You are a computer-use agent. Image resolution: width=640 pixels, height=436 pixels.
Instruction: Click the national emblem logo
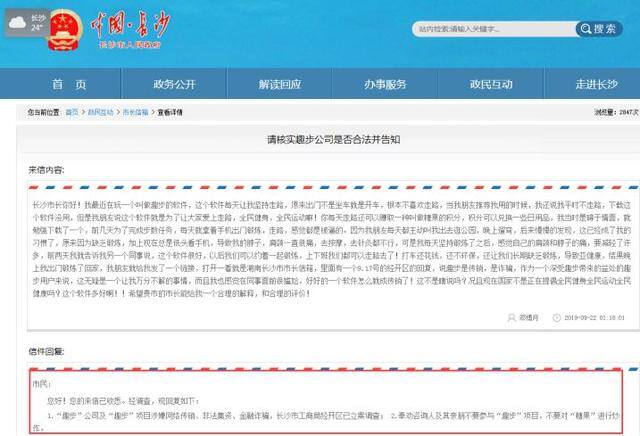pyautogui.click(x=64, y=31)
